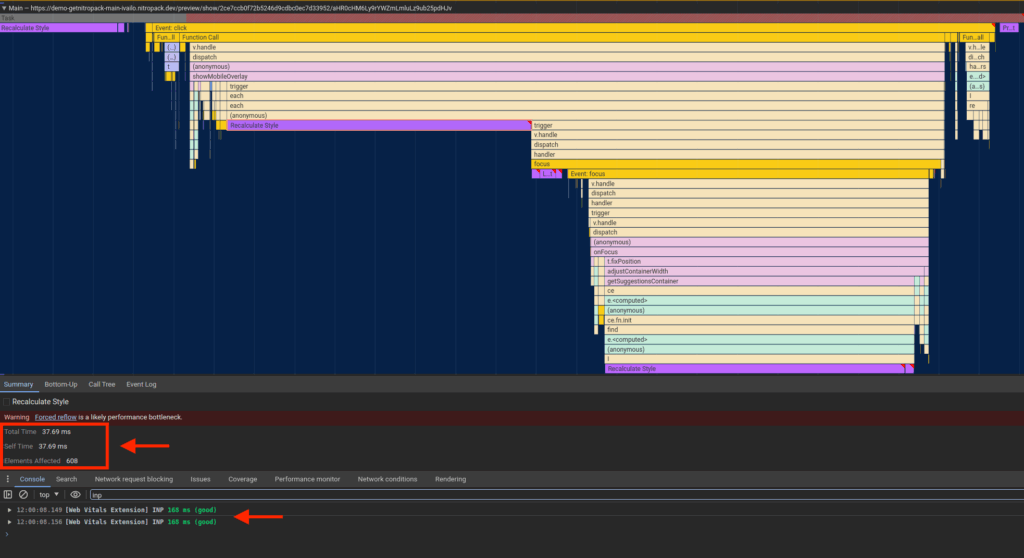1024x558 pixels.
Task: Open the top JavaScript context dropdown
Action: tap(49, 494)
